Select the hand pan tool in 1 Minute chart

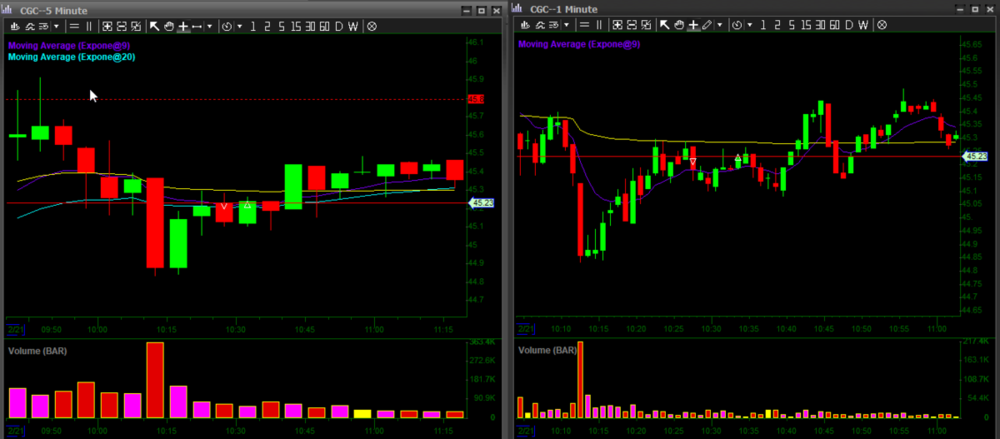point(679,26)
